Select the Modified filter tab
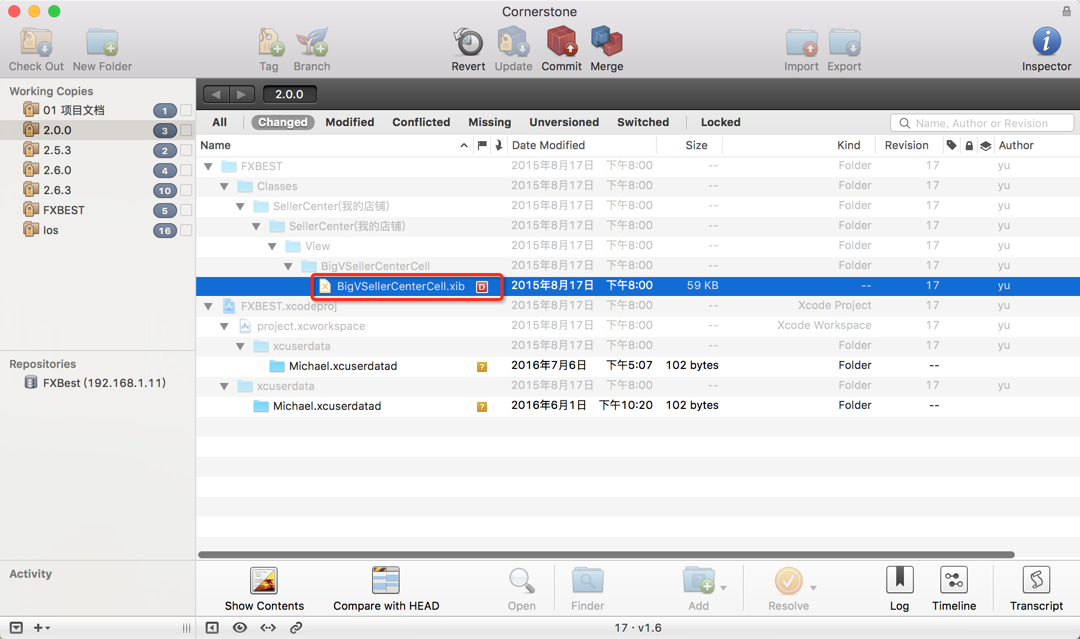Screen dimensions: 1080x639 (x=350, y=122)
